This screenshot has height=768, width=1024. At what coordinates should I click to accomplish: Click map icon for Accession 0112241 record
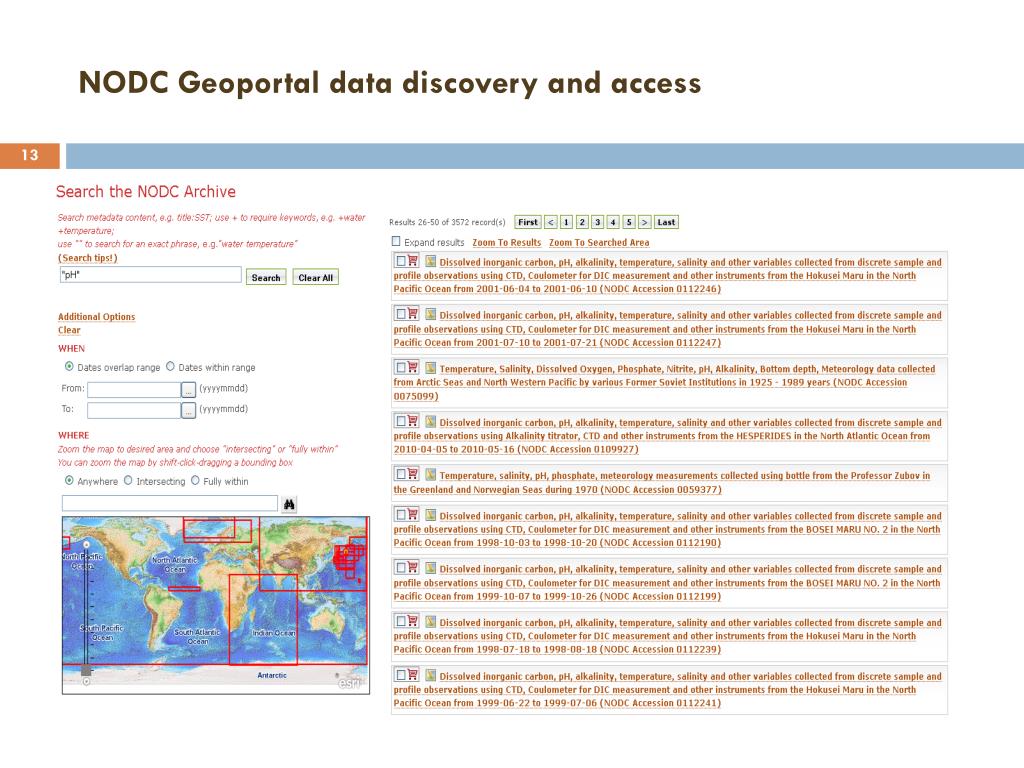(x=430, y=675)
